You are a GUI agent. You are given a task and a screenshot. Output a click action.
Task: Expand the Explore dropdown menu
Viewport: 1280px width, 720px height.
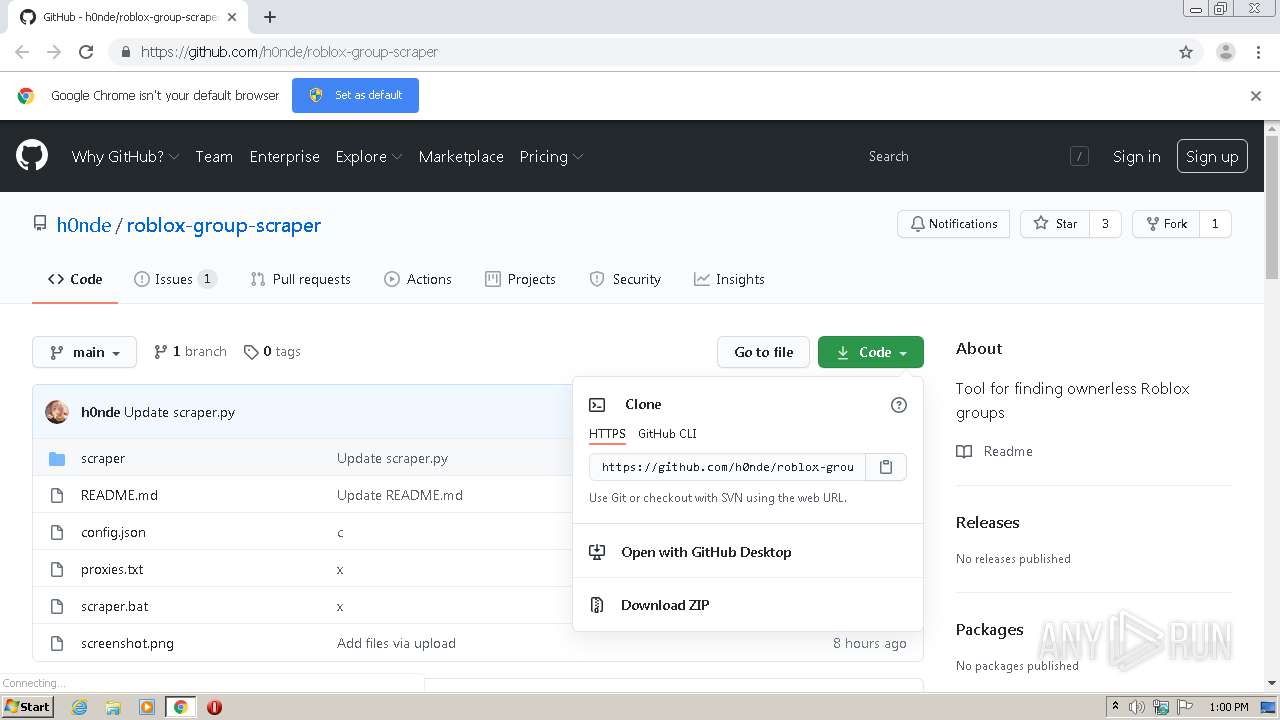click(x=369, y=156)
